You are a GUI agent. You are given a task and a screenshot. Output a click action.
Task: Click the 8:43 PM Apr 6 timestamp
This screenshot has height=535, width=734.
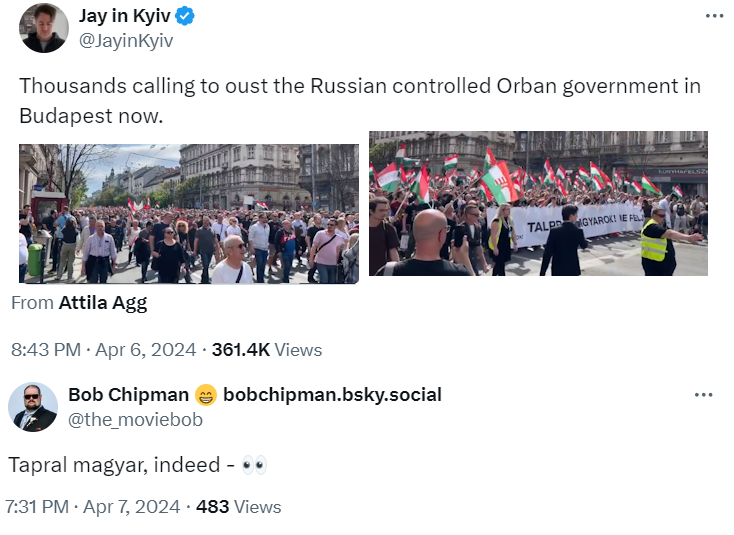tap(102, 350)
